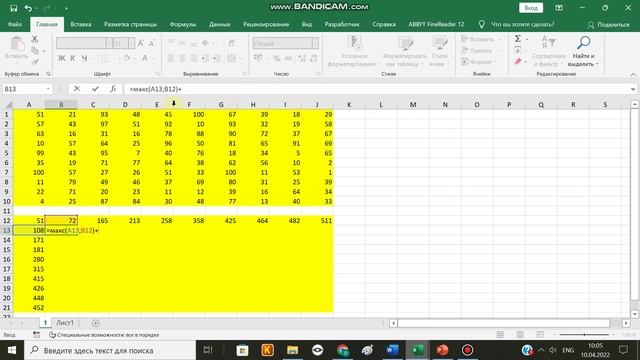
Task: Save the workbook from quick access toolbar
Action: [13, 8]
